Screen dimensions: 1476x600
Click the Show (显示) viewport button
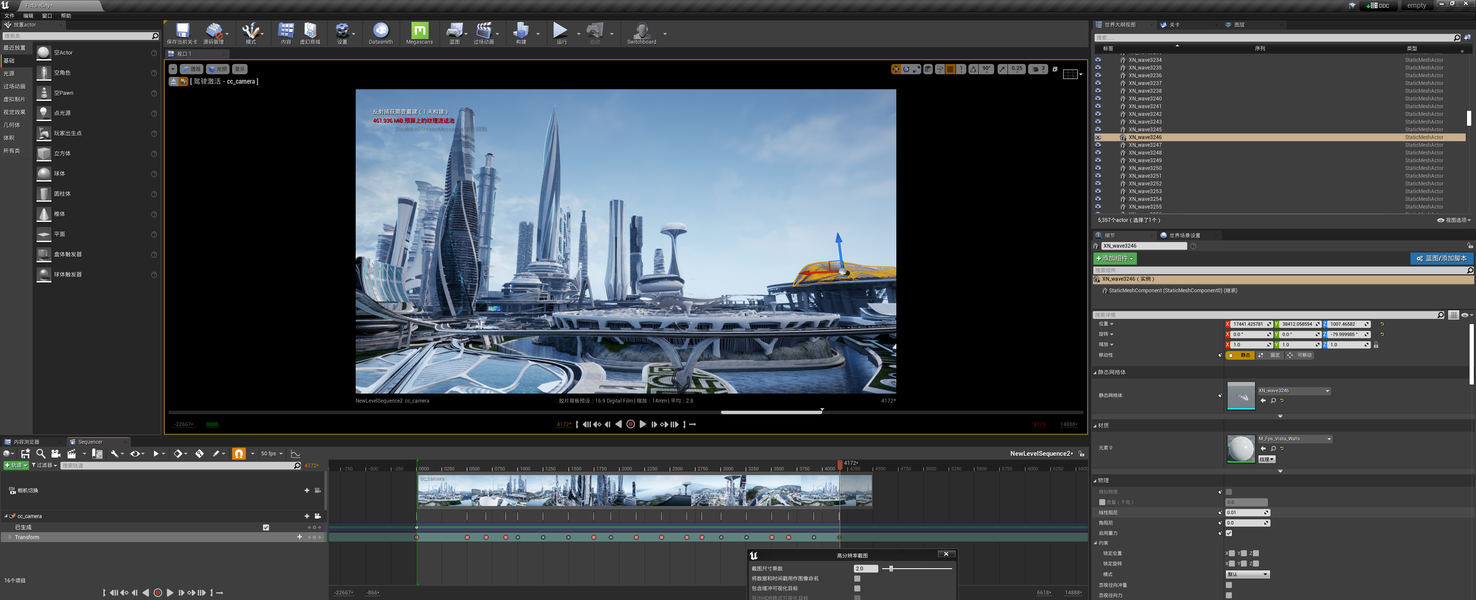click(240, 69)
